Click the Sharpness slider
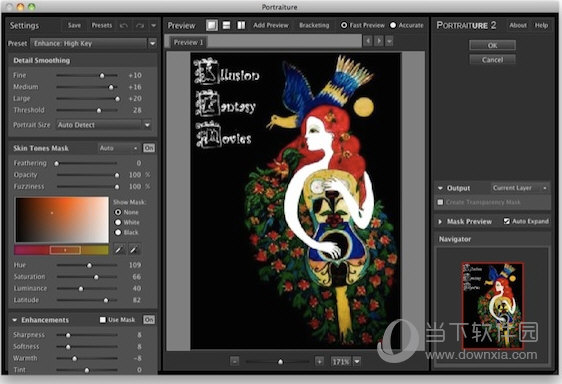 (87, 335)
